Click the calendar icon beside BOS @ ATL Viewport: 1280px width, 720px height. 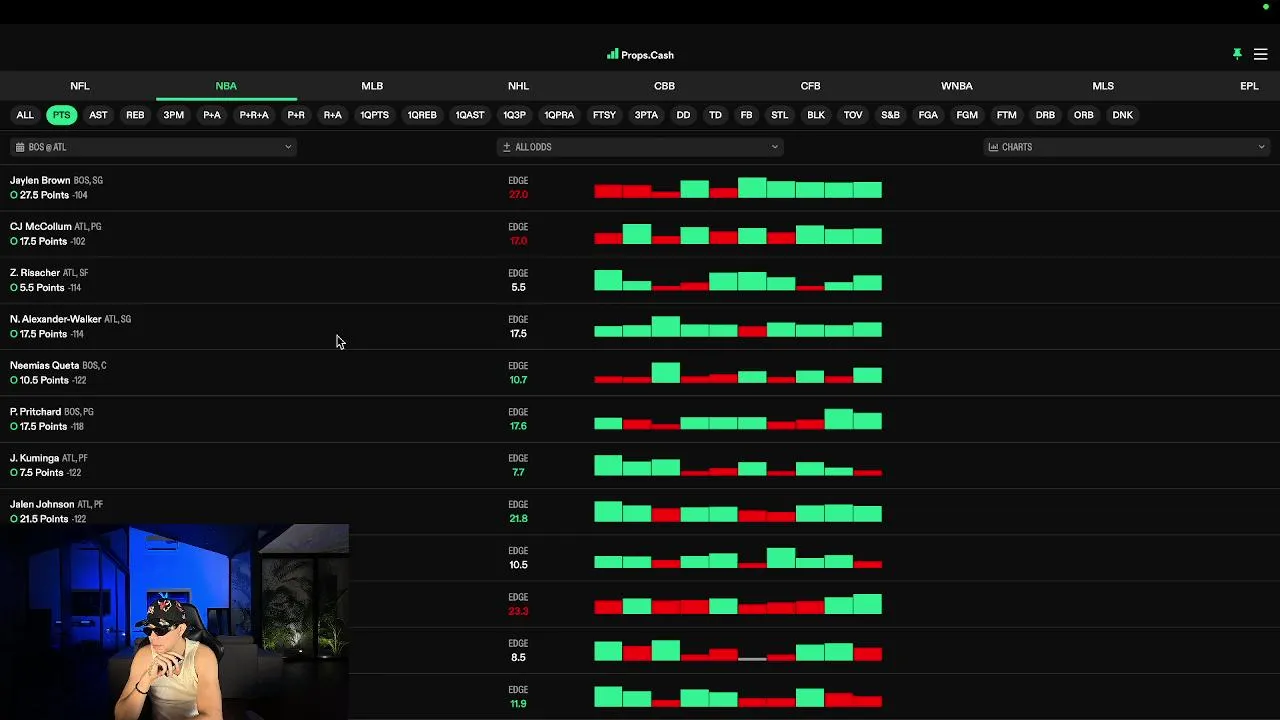click(x=20, y=147)
